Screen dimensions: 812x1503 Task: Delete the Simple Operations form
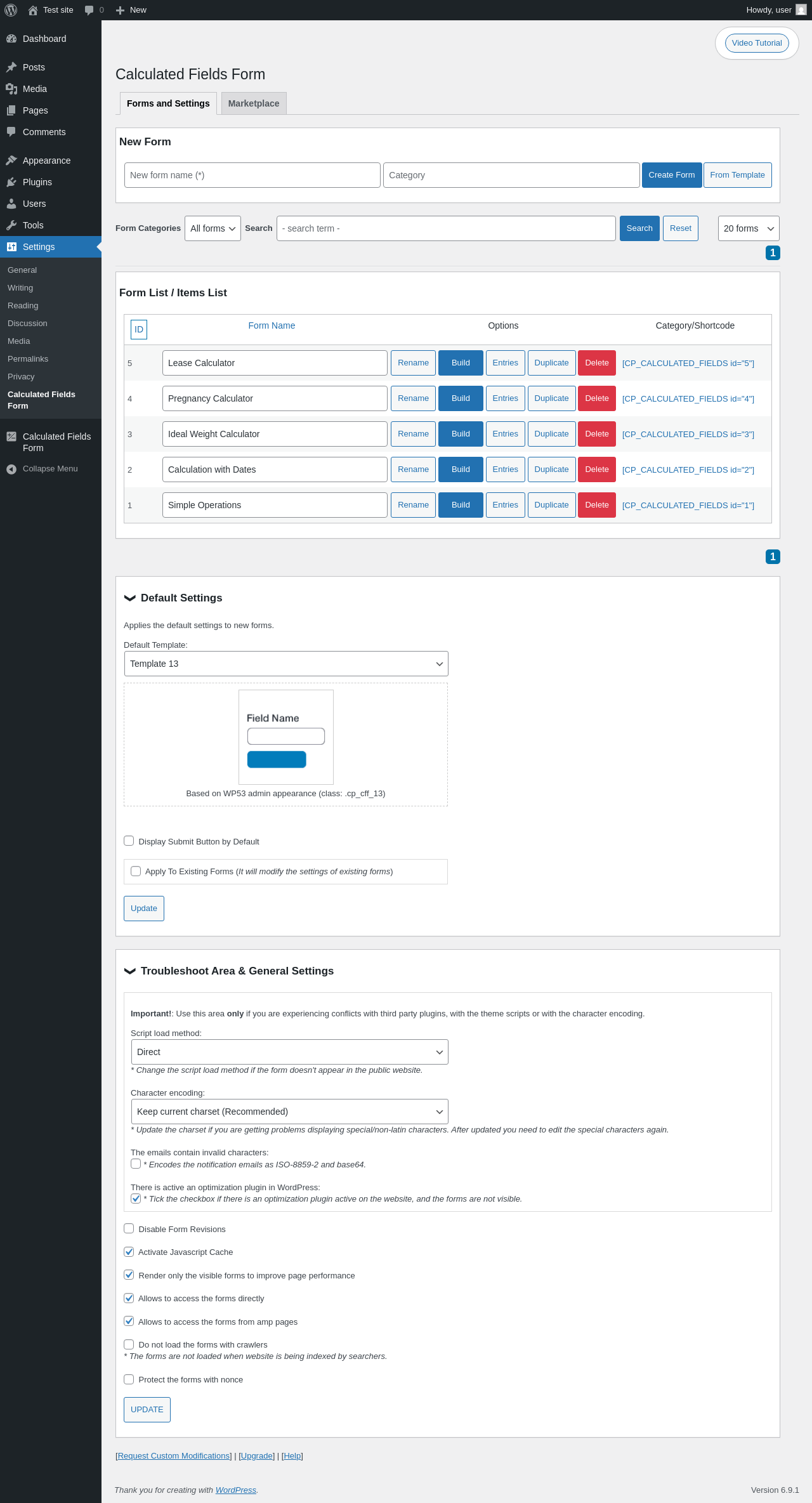[x=597, y=505]
